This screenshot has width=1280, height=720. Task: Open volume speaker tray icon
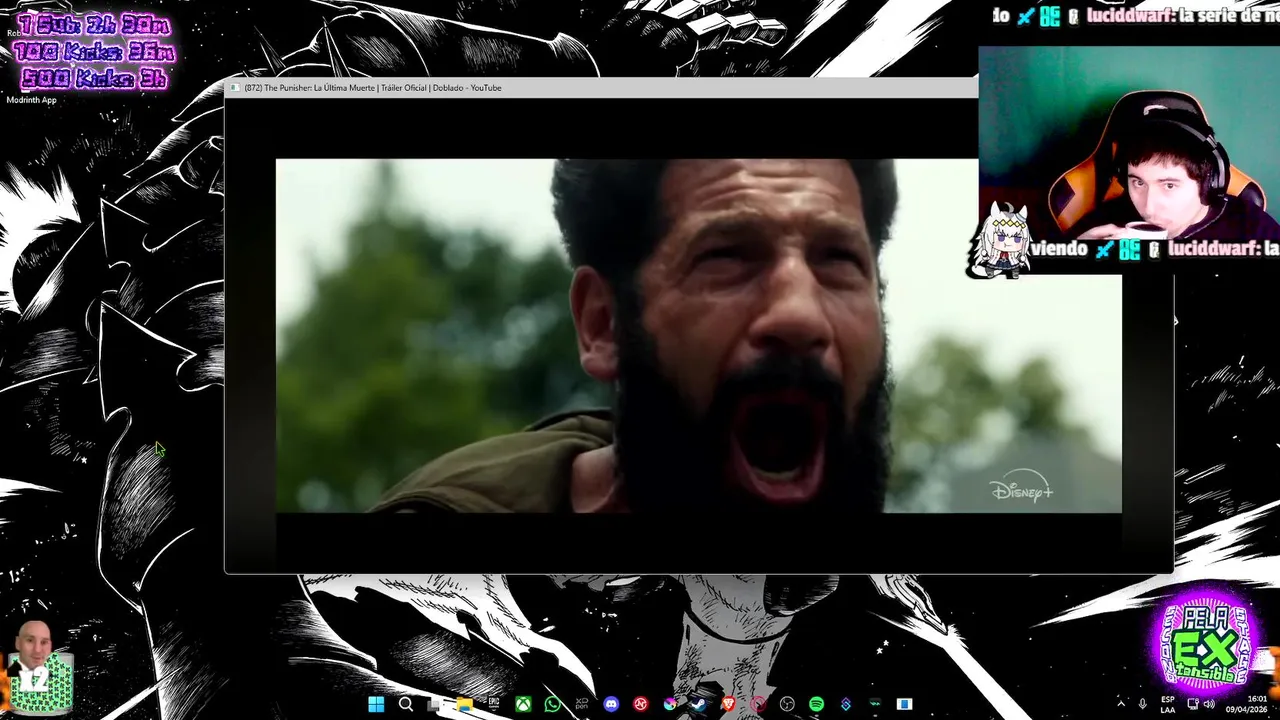tap(1209, 704)
